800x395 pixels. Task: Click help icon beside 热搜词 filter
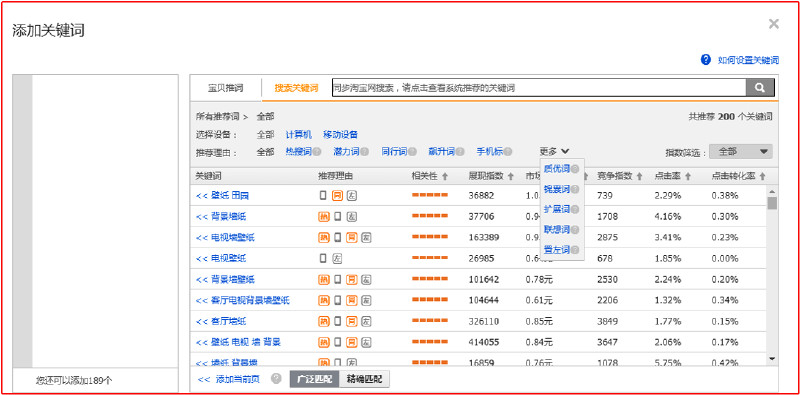click(317, 152)
